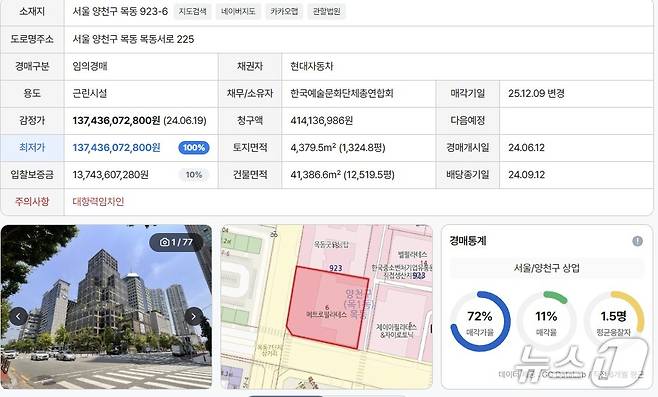
Task: Open 네이버지도 map link
Action: 238,11
